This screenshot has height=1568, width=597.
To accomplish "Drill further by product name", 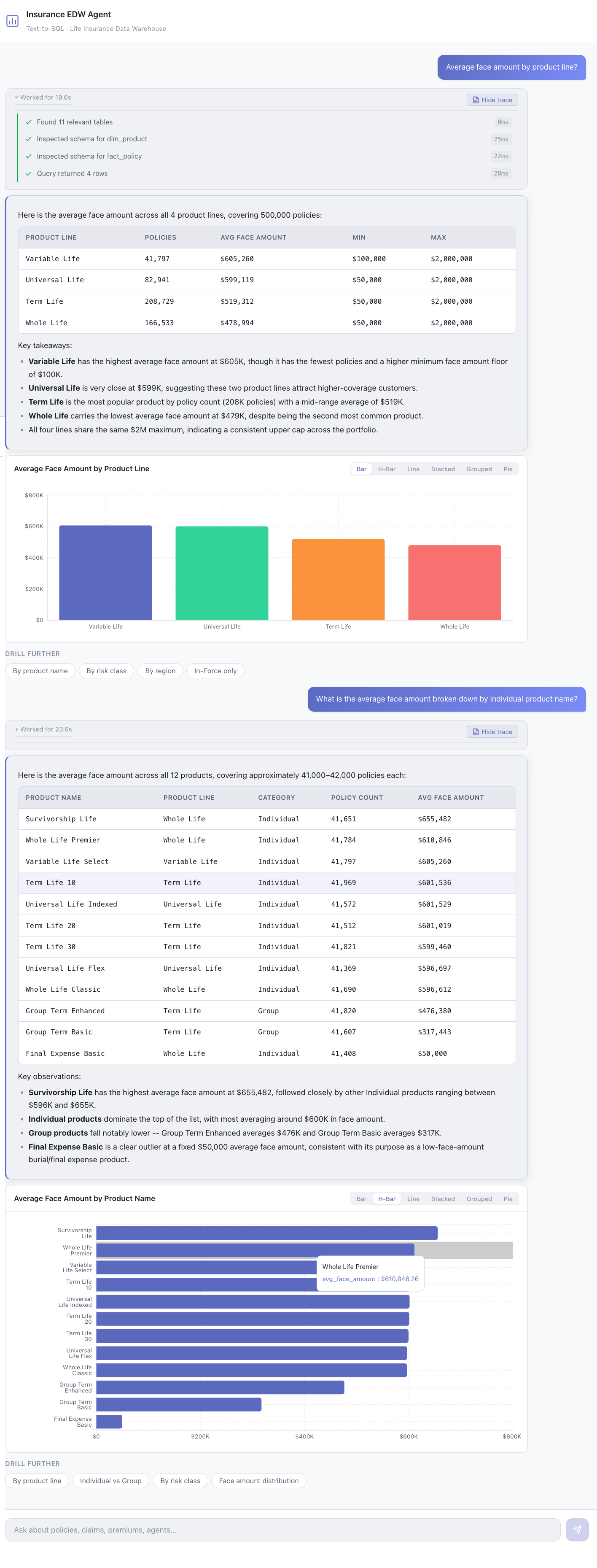I will [40, 671].
